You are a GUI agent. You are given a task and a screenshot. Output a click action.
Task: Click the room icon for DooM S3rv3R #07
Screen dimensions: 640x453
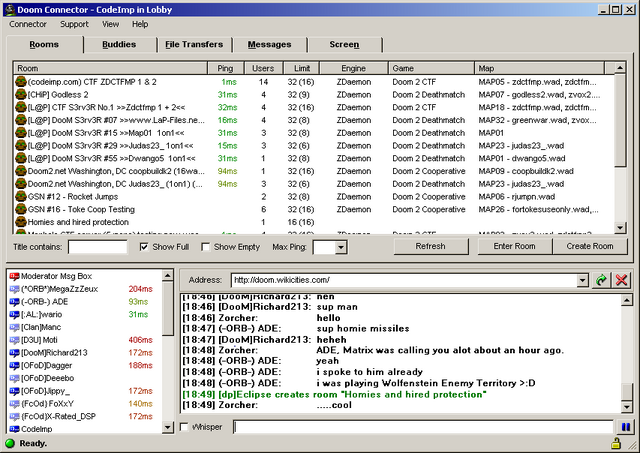point(21,120)
